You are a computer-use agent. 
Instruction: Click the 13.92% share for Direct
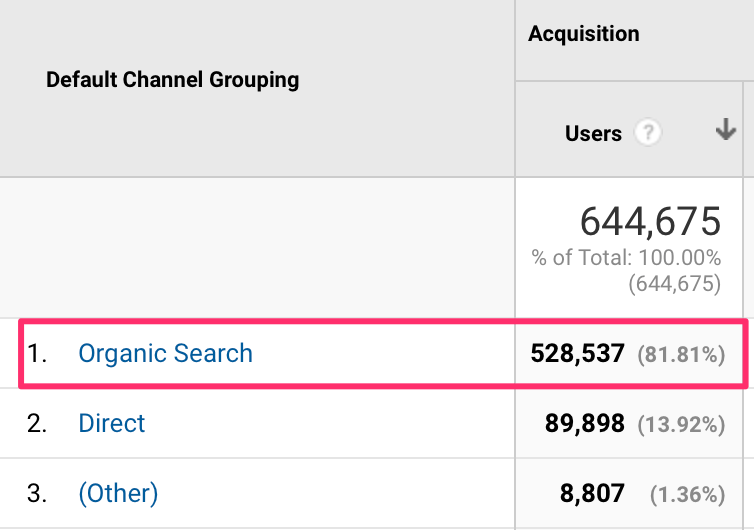coord(682,424)
